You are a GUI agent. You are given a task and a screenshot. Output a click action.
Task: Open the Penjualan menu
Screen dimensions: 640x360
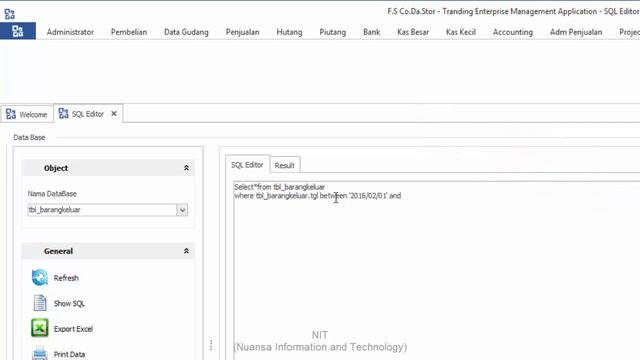click(242, 32)
